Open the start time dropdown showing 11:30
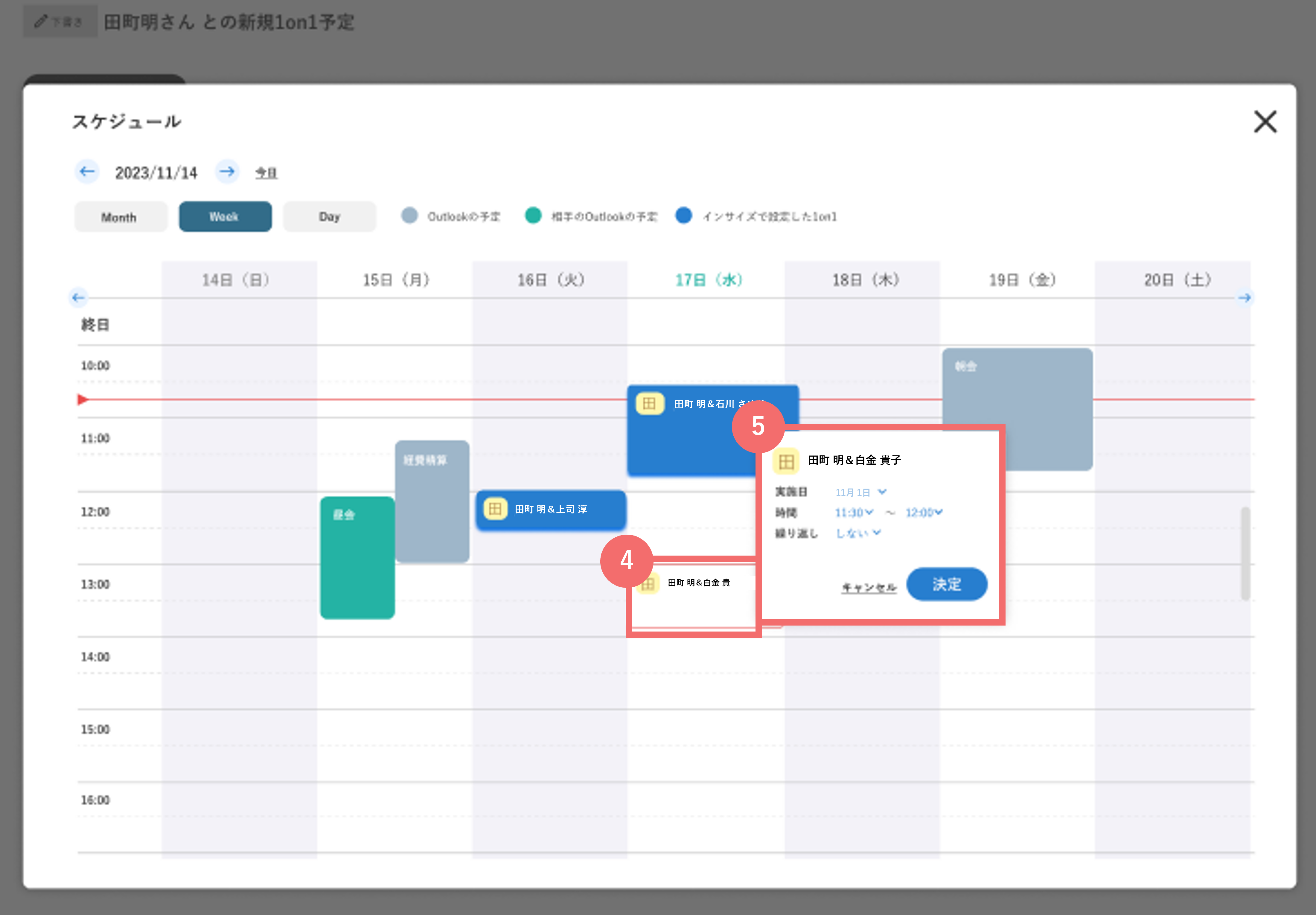This screenshot has width=1316, height=915. [854, 512]
